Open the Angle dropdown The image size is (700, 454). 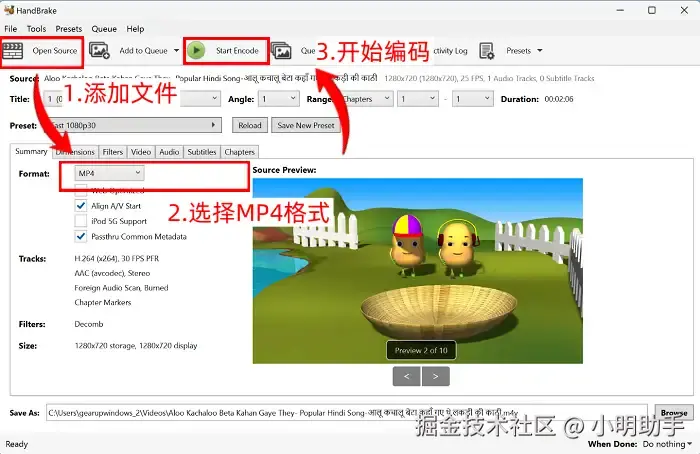279,99
